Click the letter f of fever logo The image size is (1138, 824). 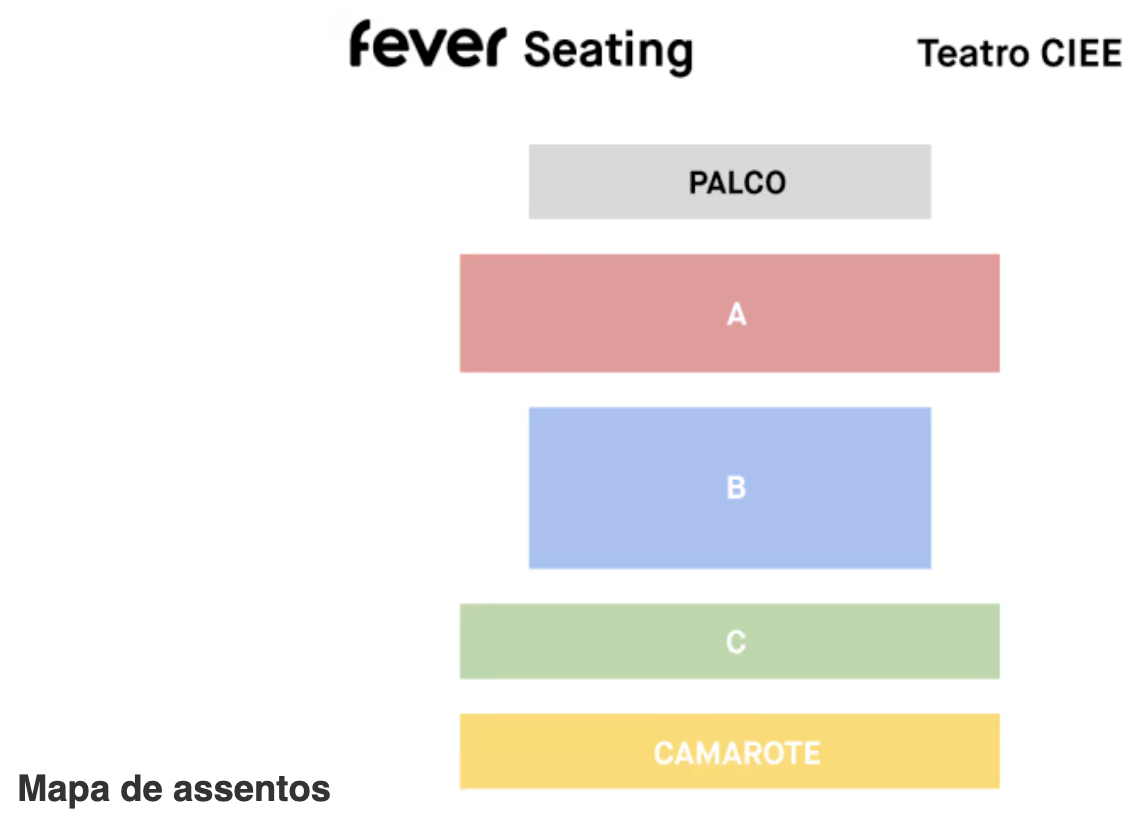coord(361,44)
